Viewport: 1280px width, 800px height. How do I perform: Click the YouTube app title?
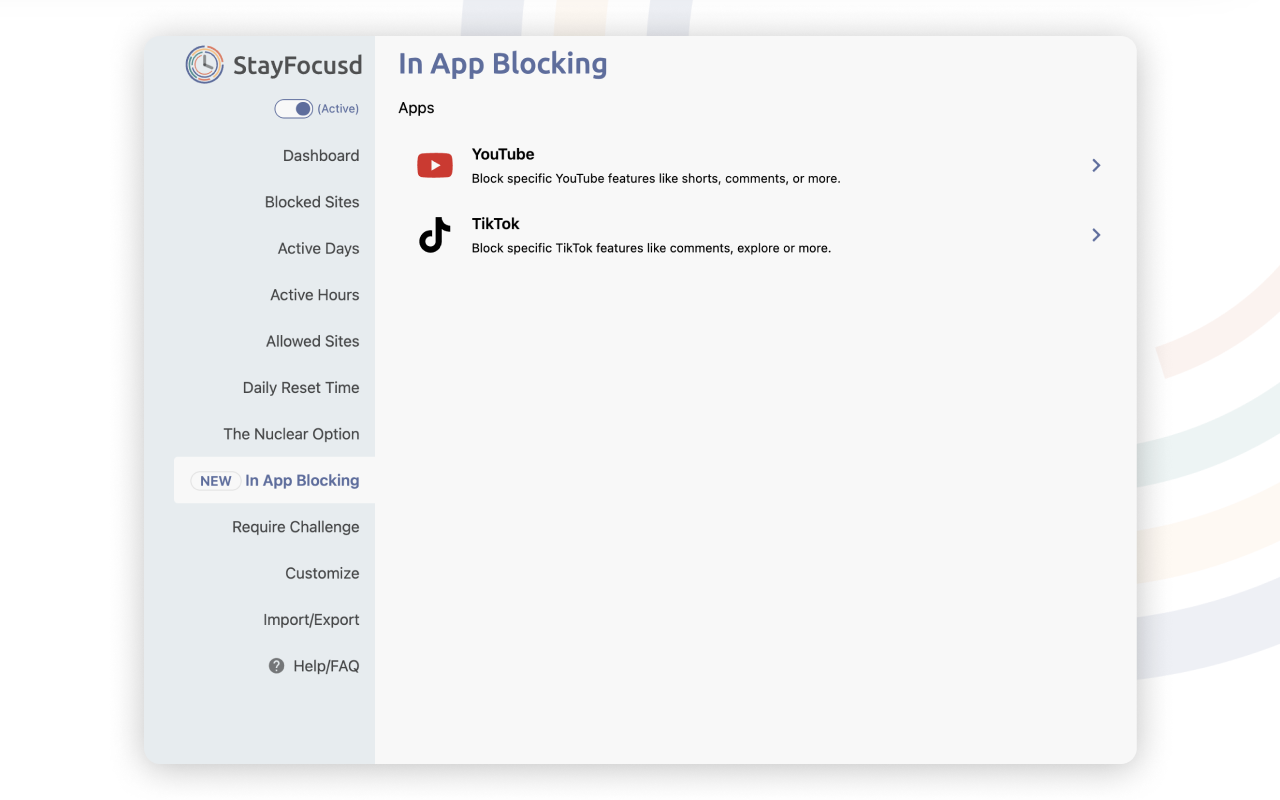click(503, 154)
